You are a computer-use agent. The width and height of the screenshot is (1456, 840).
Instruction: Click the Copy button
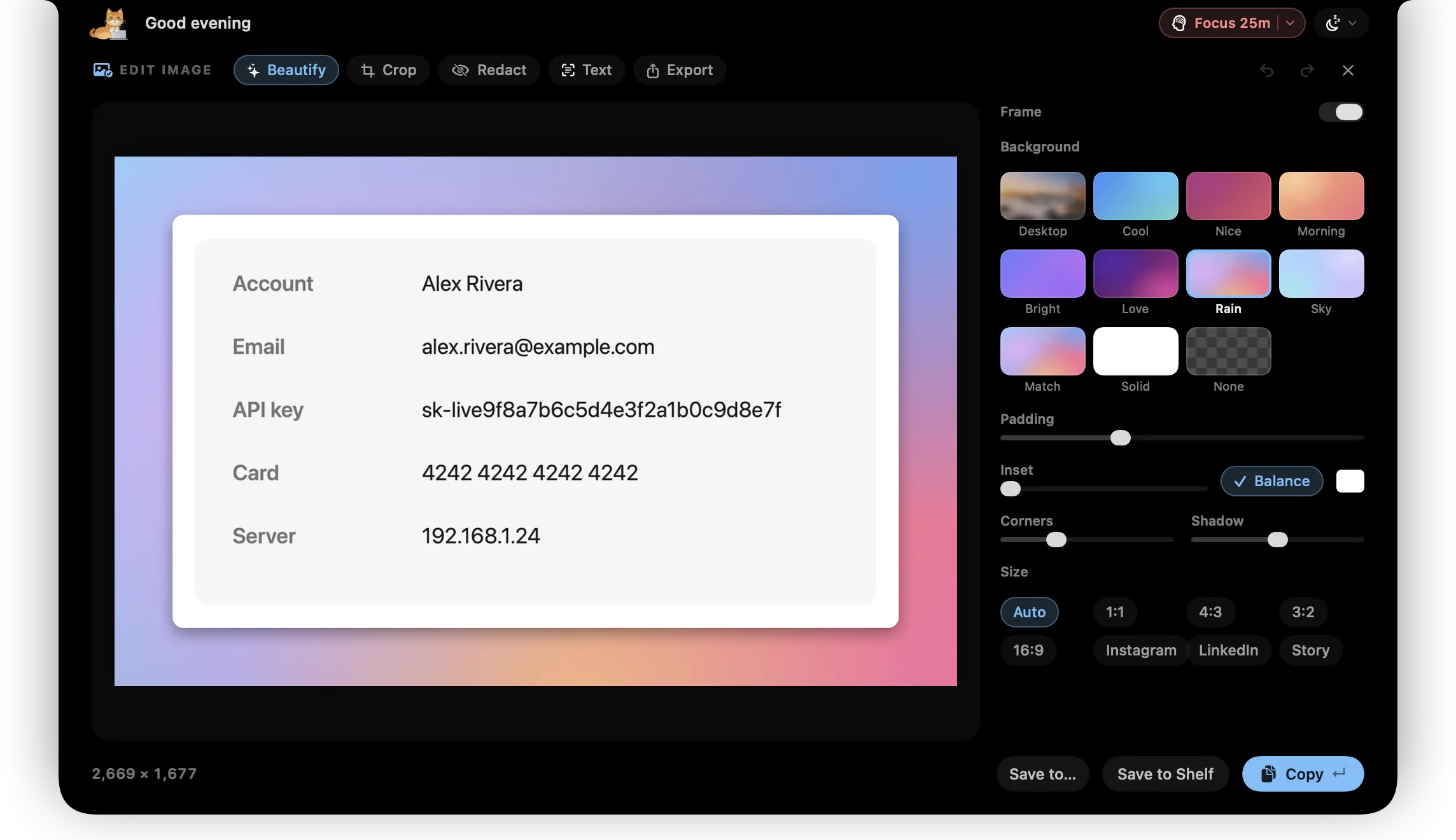[x=1303, y=774]
